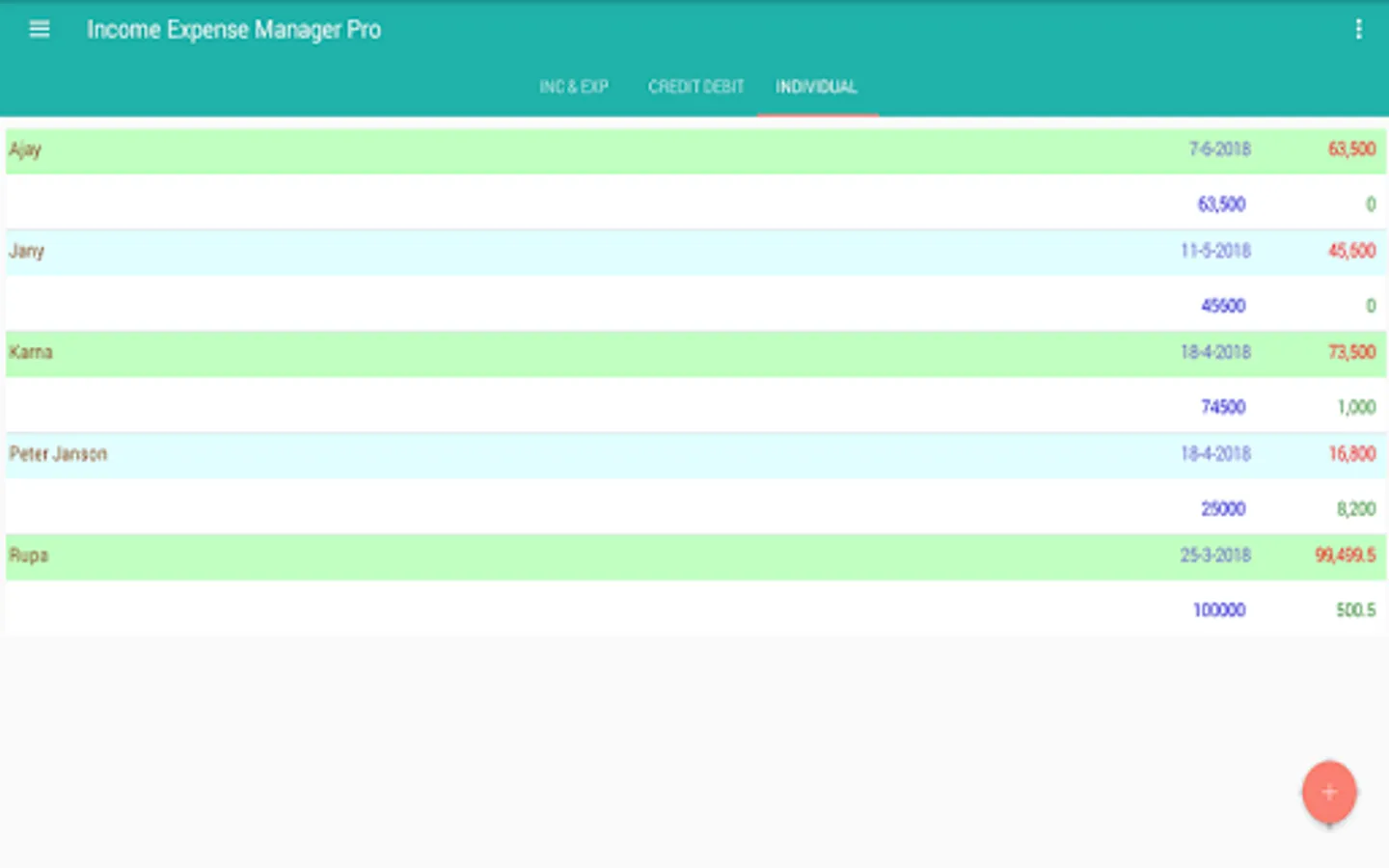Click the 18-4-2018 date beside Karna
Screen dimensions: 1389x868
1217,352
